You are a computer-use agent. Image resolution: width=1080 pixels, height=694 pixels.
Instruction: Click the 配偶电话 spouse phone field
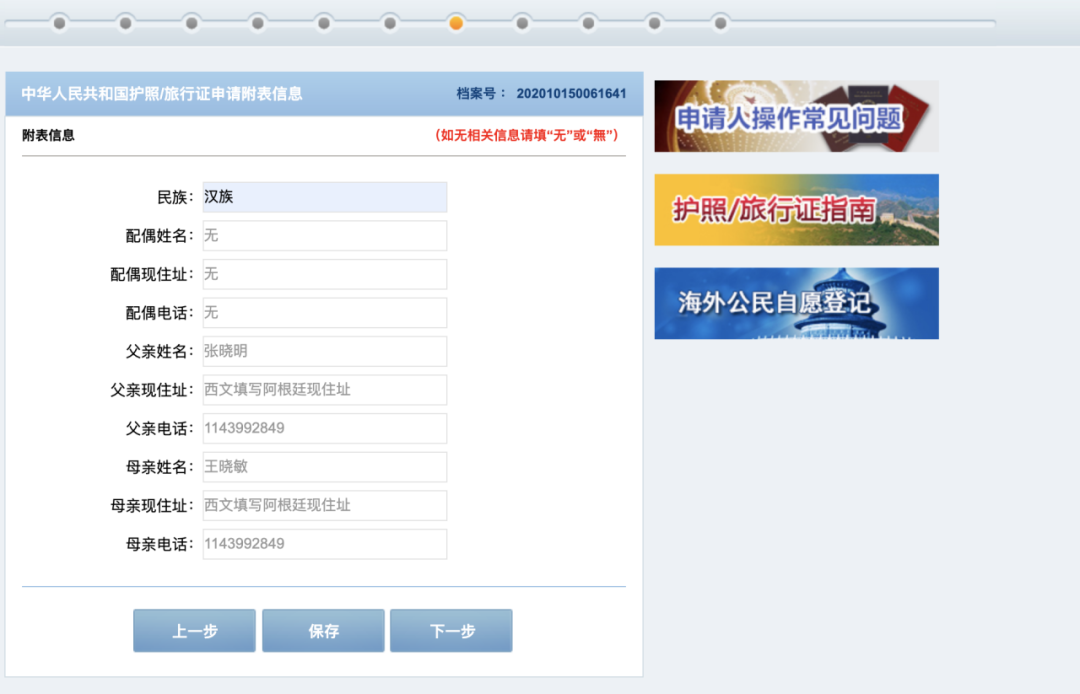322,312
